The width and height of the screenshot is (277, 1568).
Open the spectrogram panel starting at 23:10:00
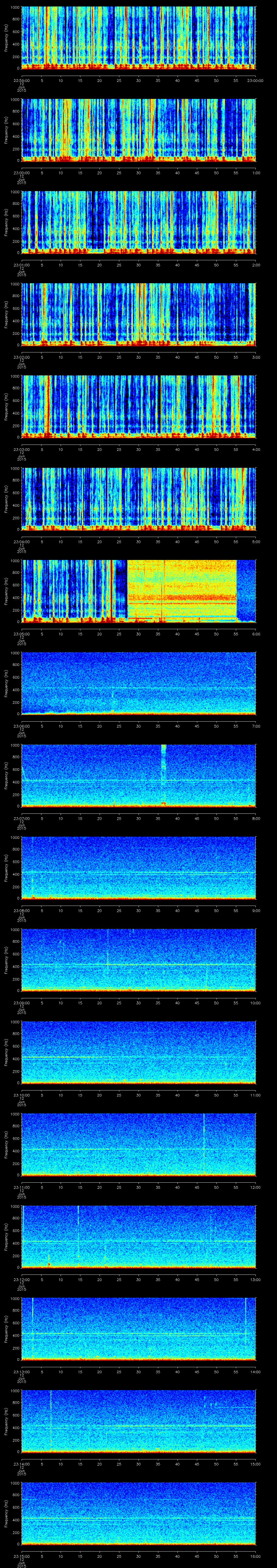coord(139,1052)
